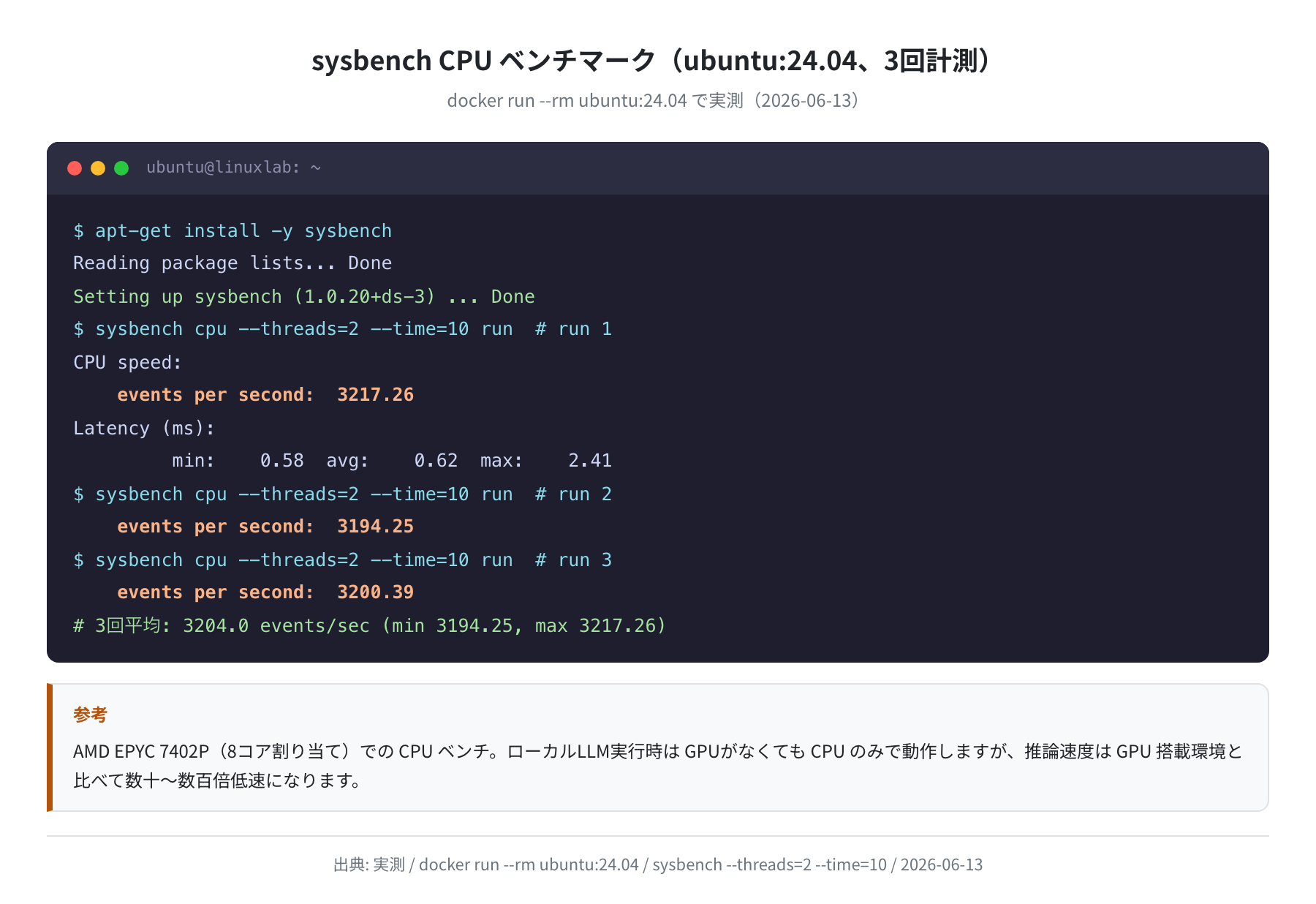
Task: Click the sysbench command marked '# run 2'
Action: 342,494
